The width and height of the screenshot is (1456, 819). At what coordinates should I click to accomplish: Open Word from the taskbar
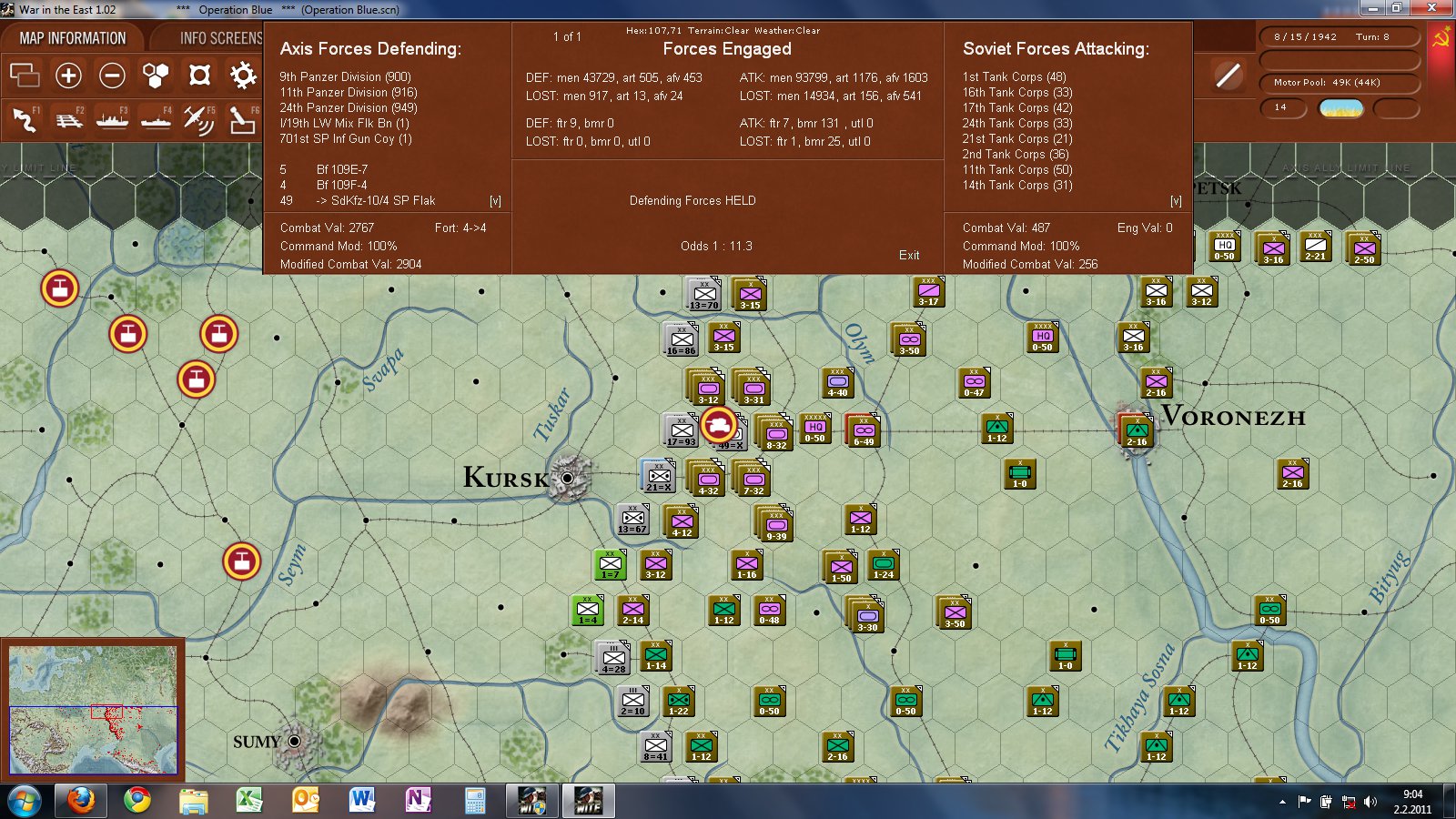[362, 801]
